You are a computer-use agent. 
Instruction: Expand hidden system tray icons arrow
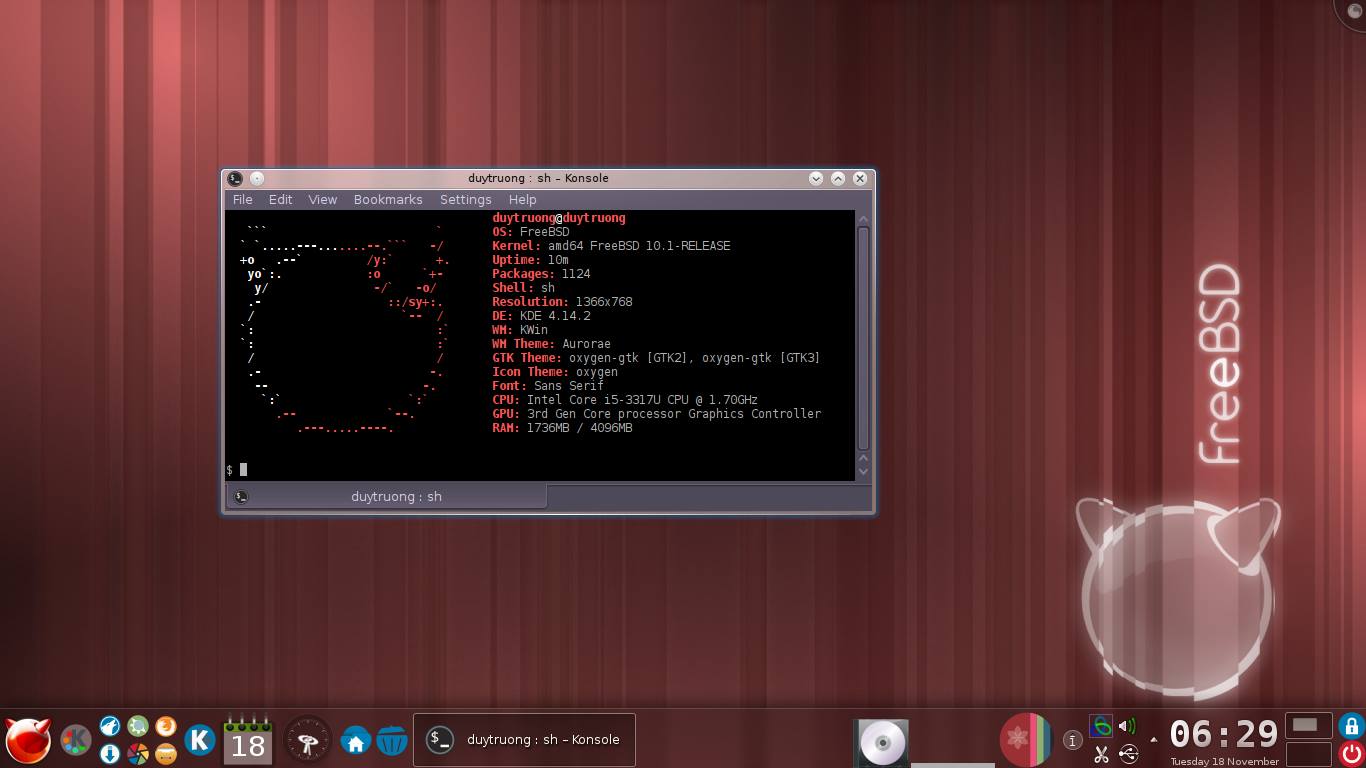pyautogui.click(x=1153, y=740)
